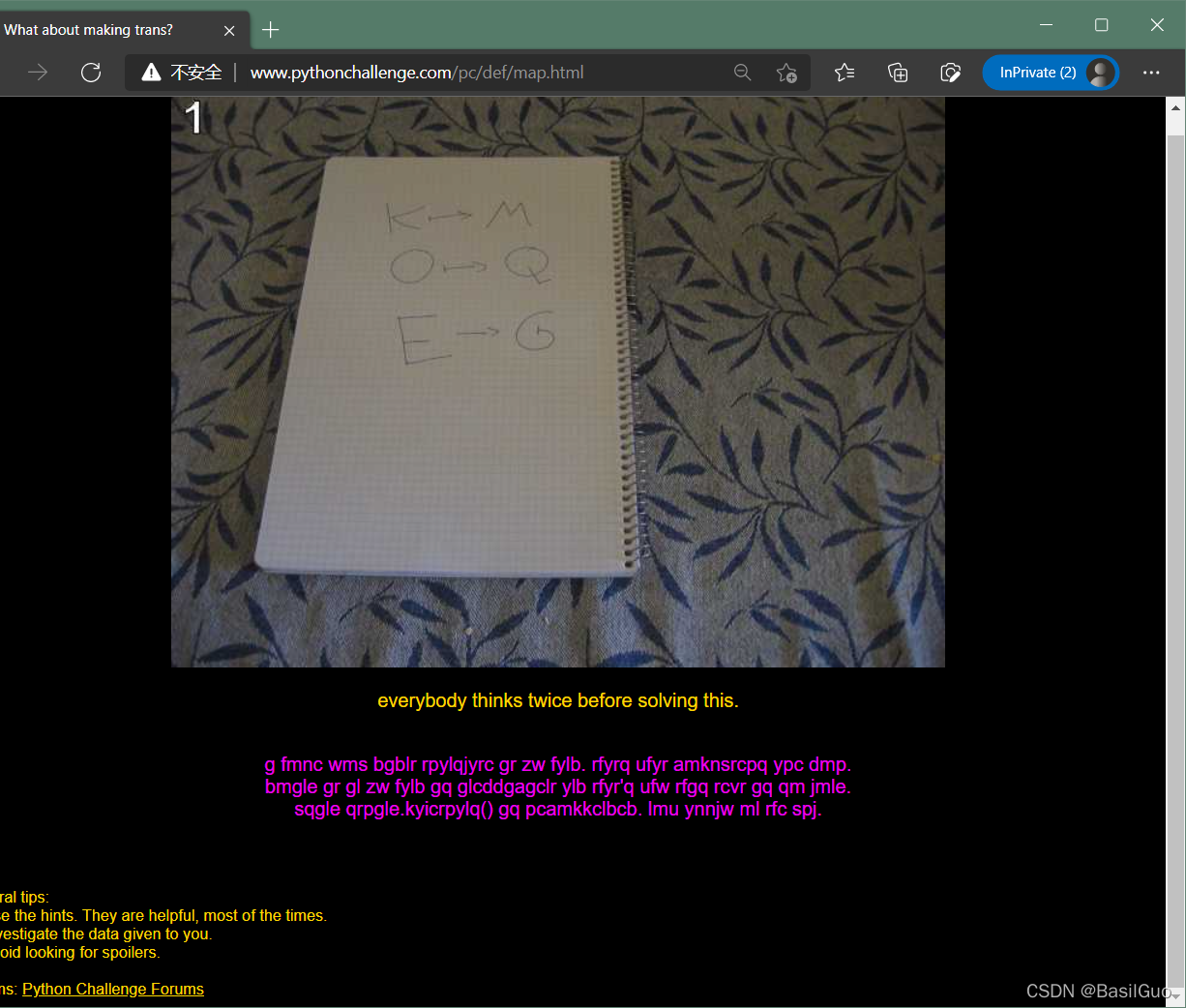Open the zoom magnifier in address bar
1186x1008 pixels.
pos(742,73)
